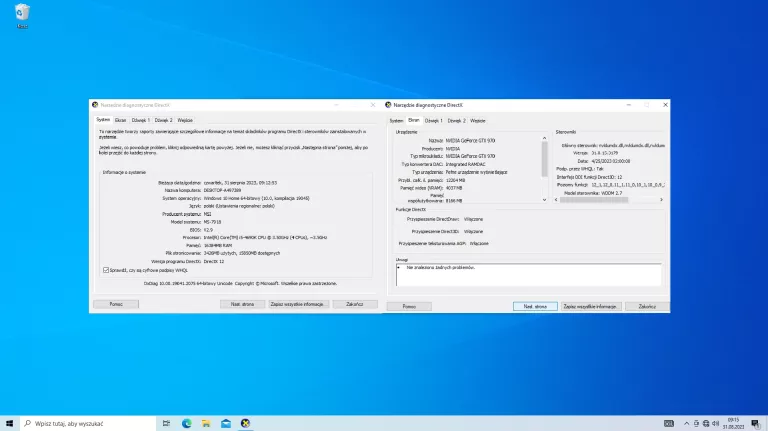This screenshot has width=768, height=431.
Task: Click the 16384MB RAM memory value
Action: [218, 245]
